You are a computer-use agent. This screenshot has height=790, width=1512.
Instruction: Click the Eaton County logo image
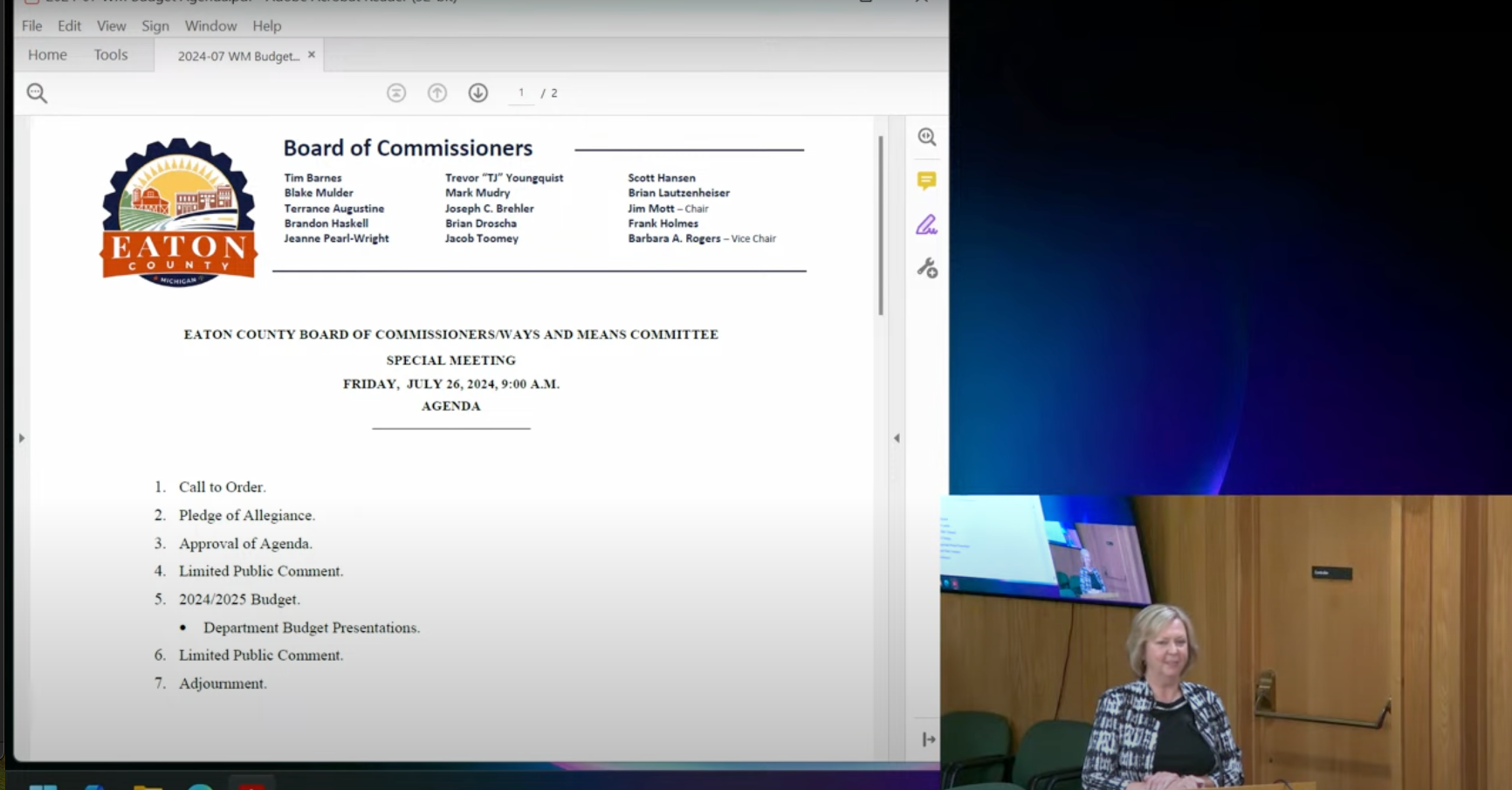point(179,213)
